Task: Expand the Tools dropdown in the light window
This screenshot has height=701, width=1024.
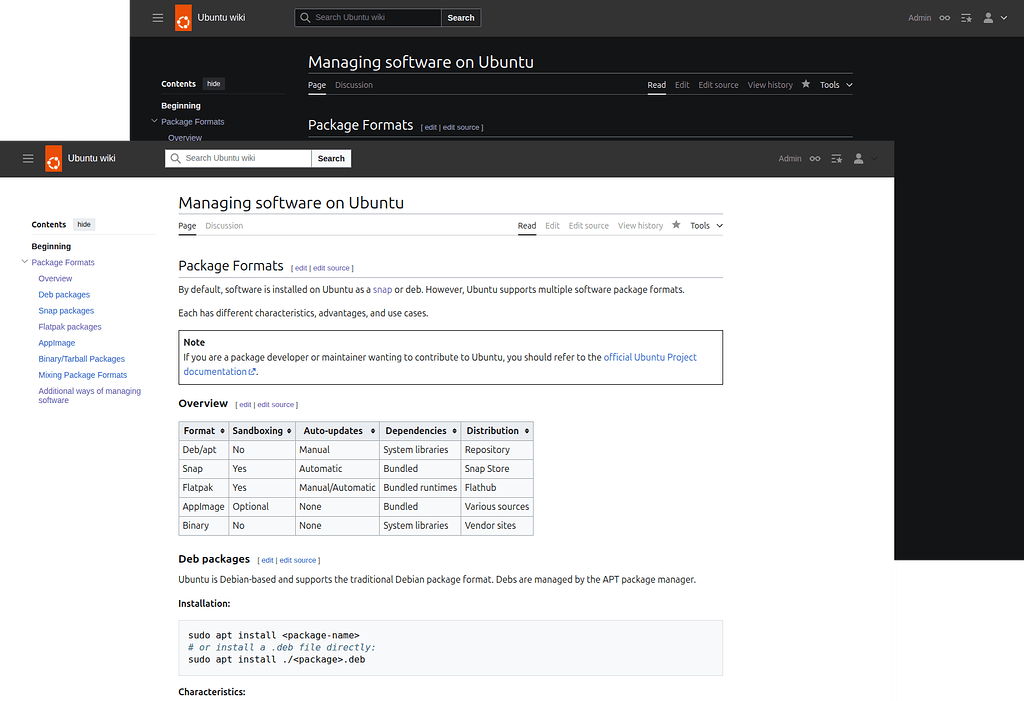Action: tap(706, 226)
